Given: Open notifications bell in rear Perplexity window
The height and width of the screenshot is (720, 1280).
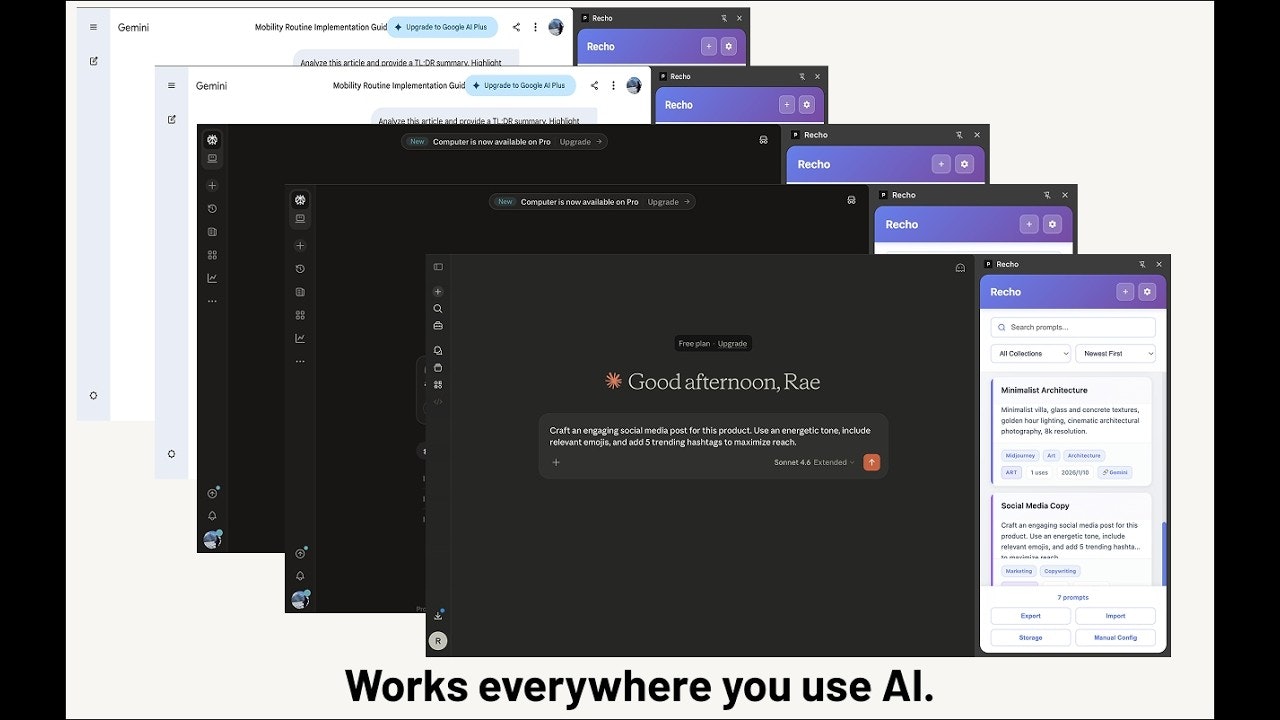Looking at the screenshot, I should point(212,516).
